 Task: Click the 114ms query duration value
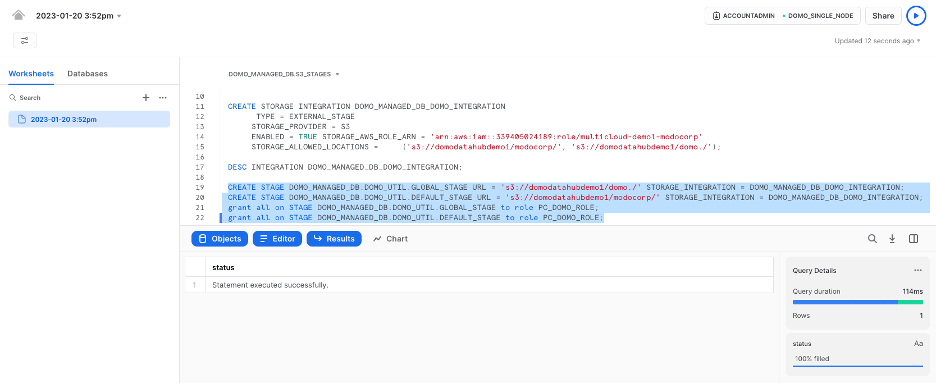pos(913,291)
